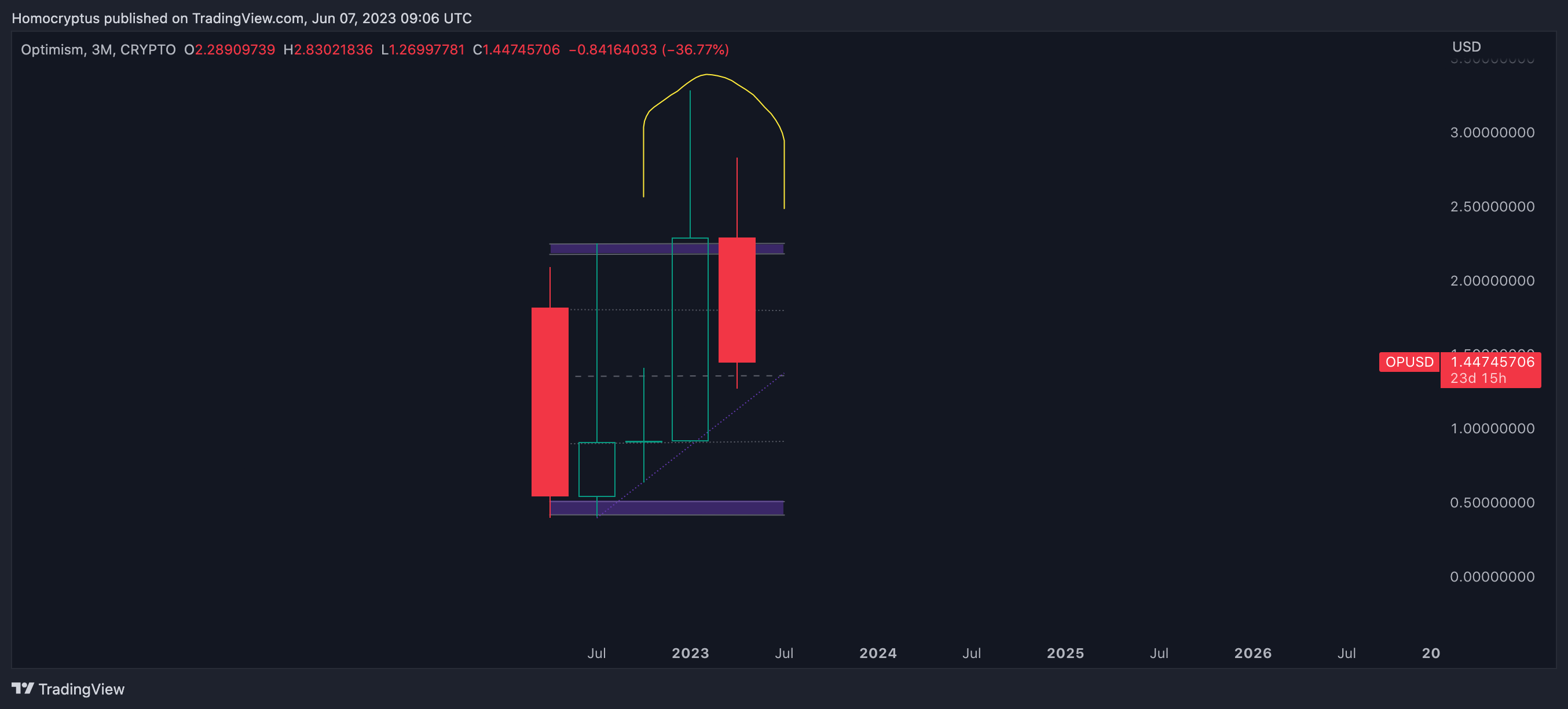This screenshot has height=709, width=1568.
Task: Click the 2023 label on time axis
Action: [690, 653]
